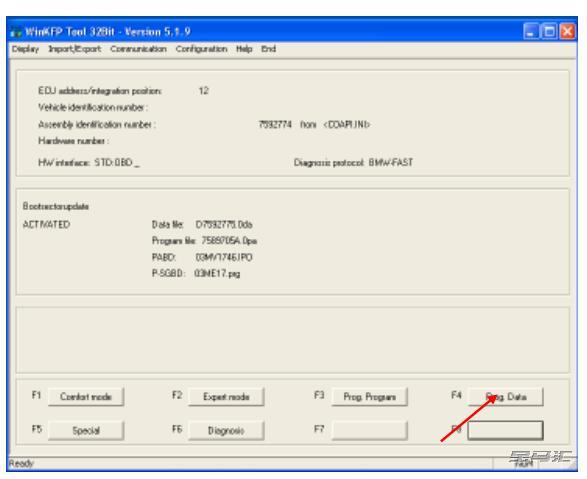Click the blank F8 button
This screenshot has width=587, height=479.
click(x=505, y=430)
